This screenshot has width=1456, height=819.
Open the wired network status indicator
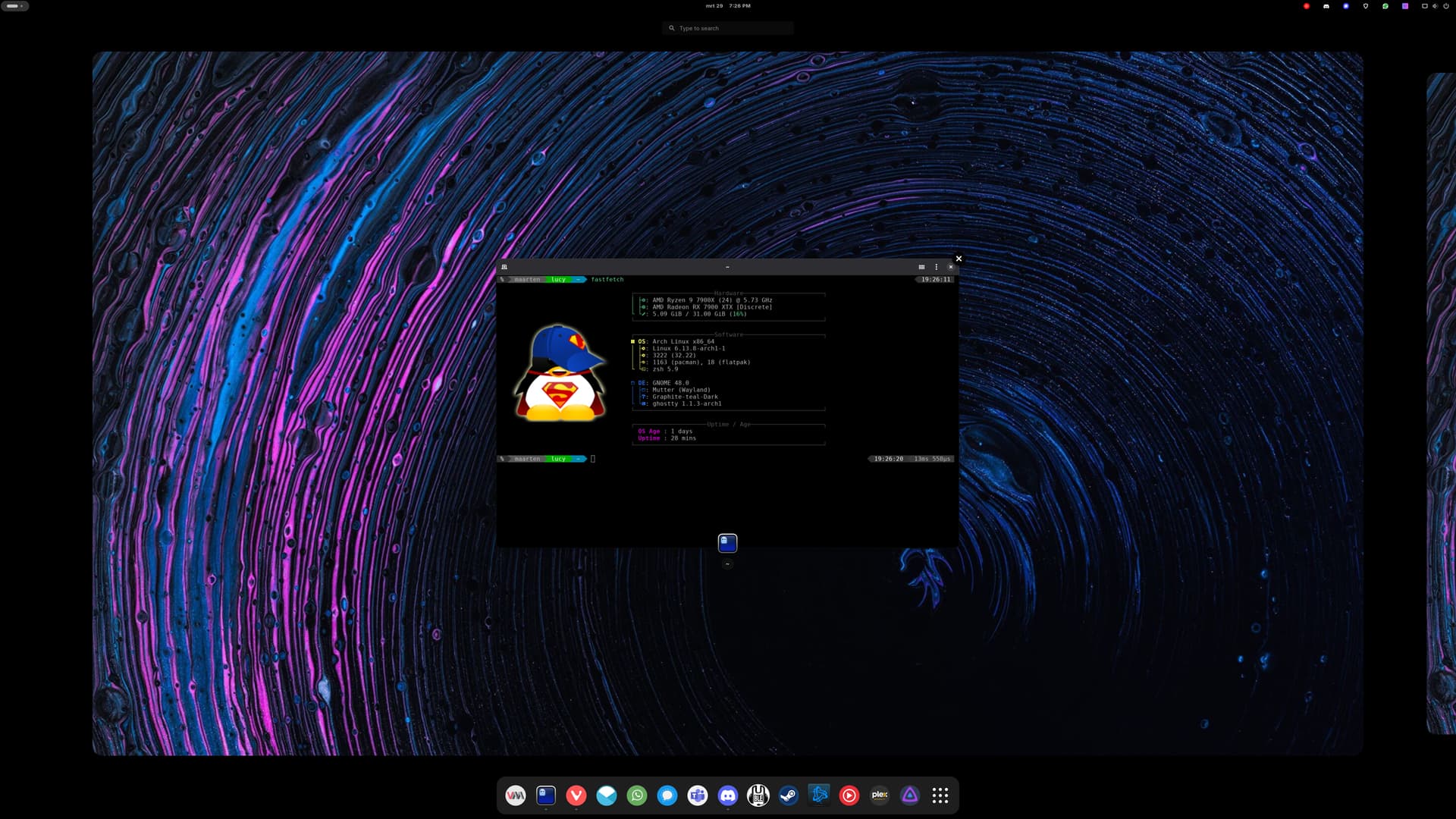(x=1425, y=6)
